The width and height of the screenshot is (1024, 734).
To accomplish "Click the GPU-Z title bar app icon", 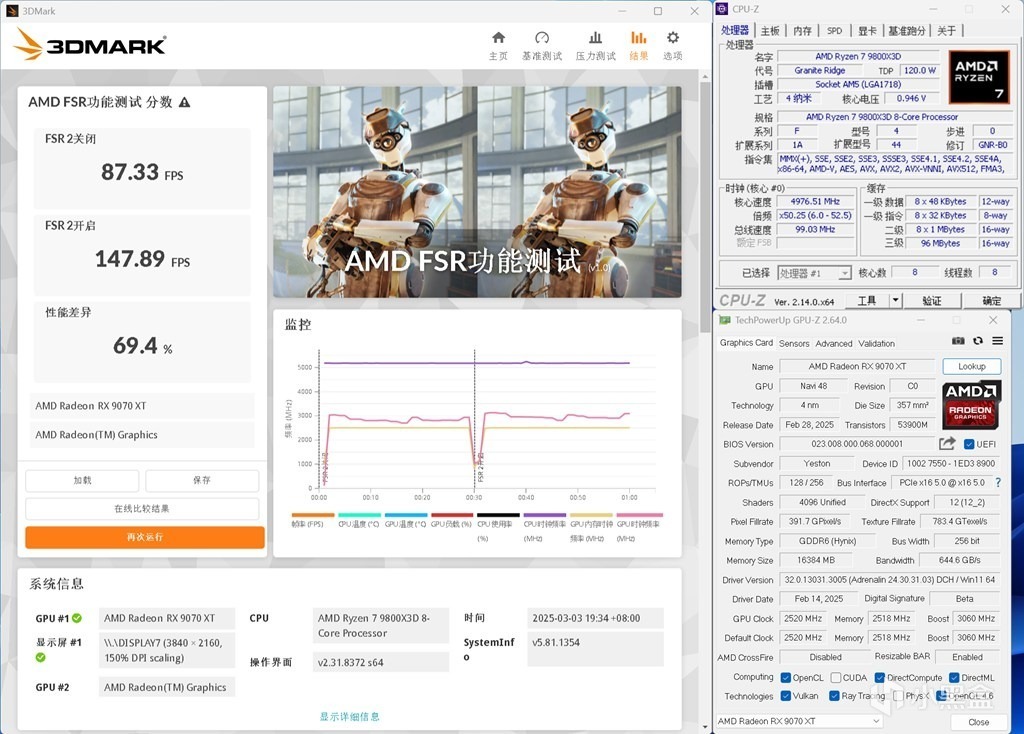I will [x=724, y=320].
